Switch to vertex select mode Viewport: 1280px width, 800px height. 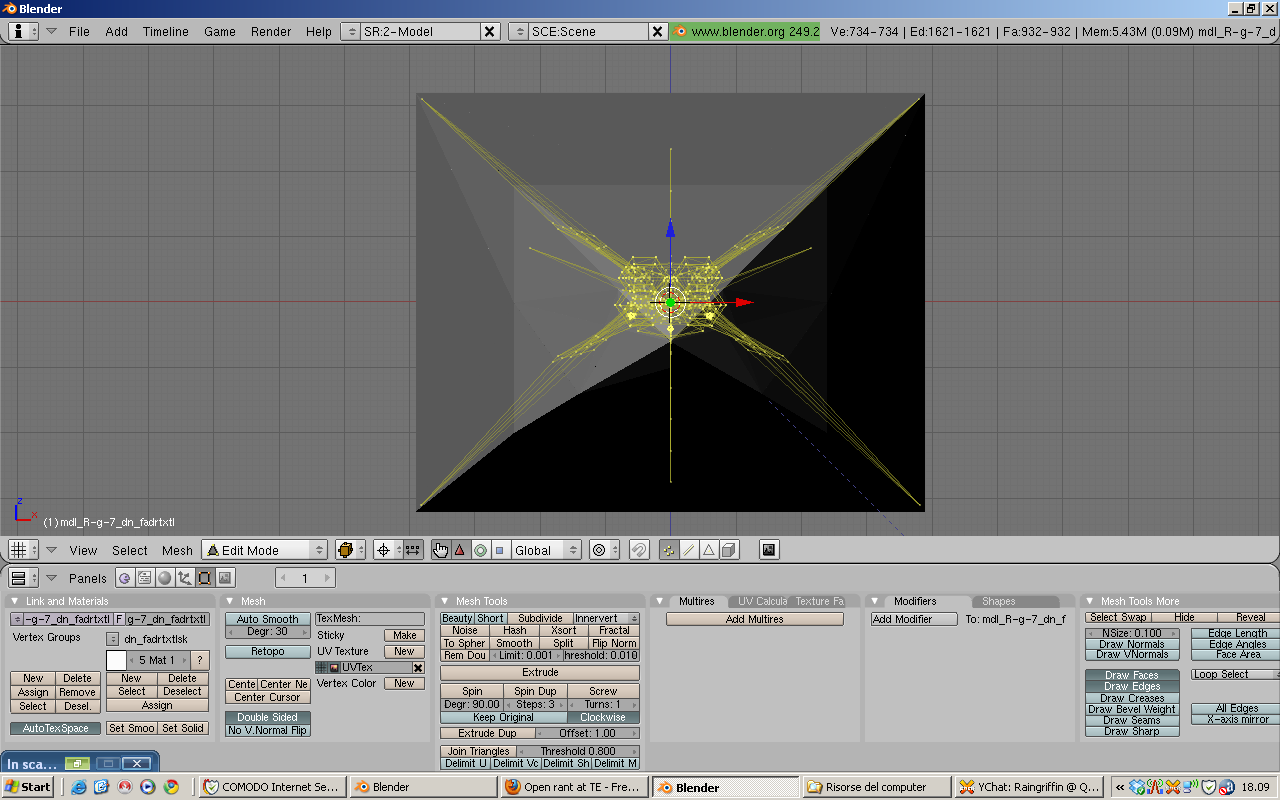click(x=669, y=550)
